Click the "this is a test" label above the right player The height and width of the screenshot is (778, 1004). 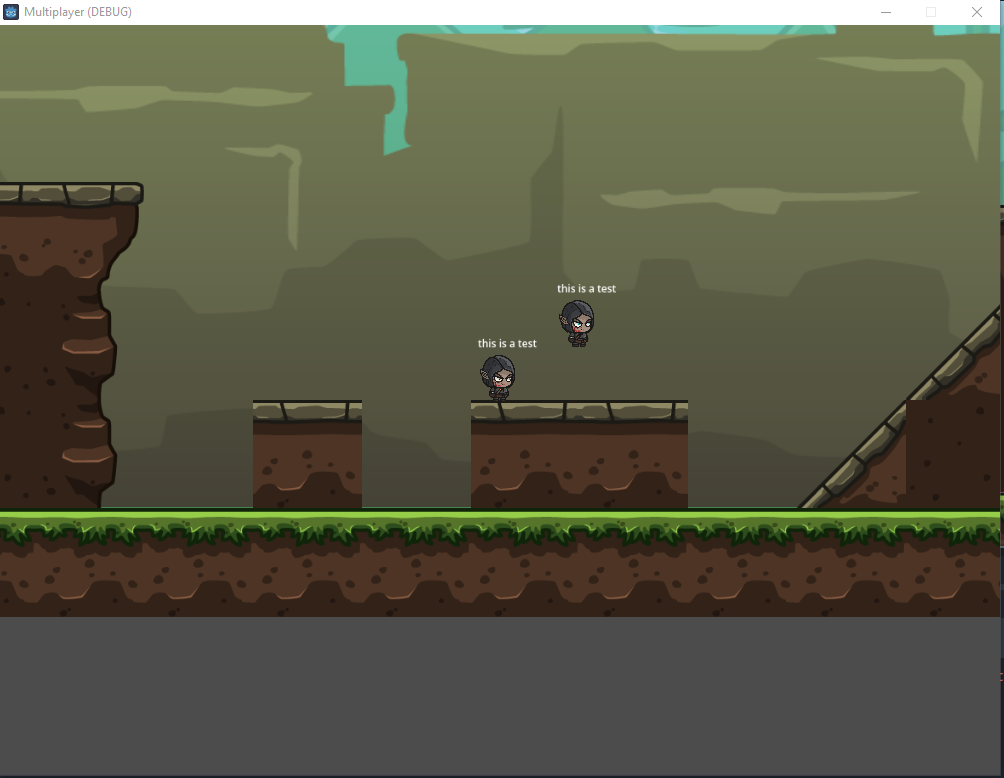587,288
